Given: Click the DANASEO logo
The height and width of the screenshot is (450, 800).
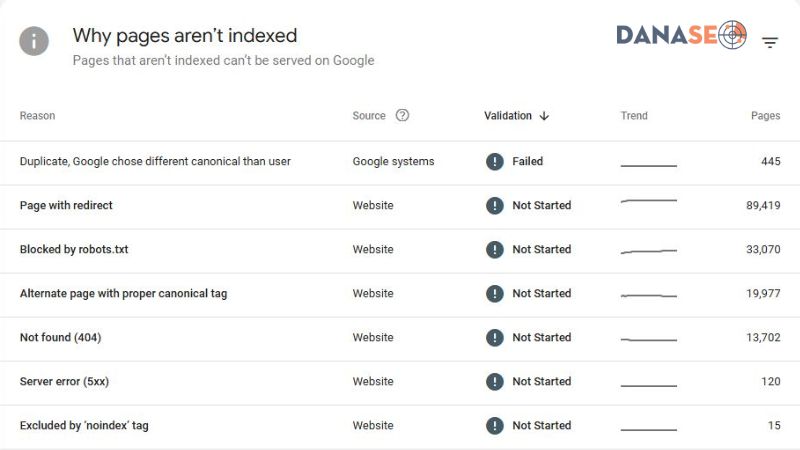Looking at the screenshot, I should tap(681, 35).
